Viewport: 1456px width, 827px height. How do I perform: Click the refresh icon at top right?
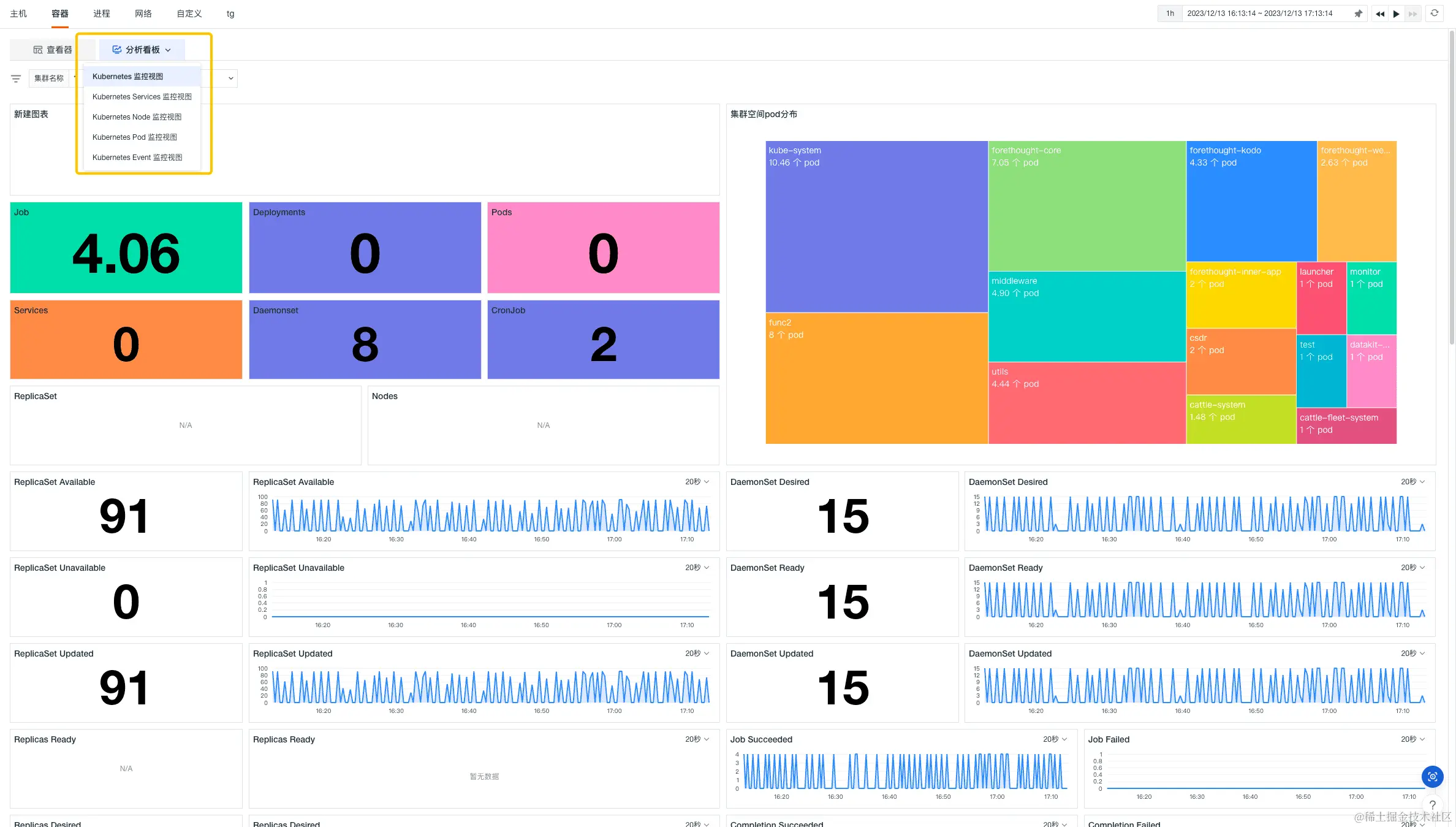[1435, 13]
